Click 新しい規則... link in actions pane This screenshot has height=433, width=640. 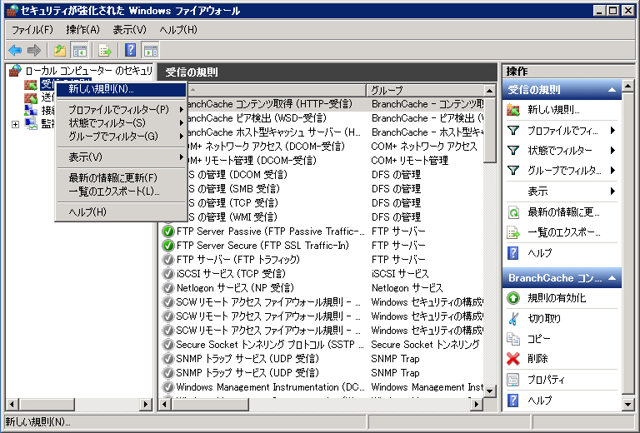coord(553,110)
